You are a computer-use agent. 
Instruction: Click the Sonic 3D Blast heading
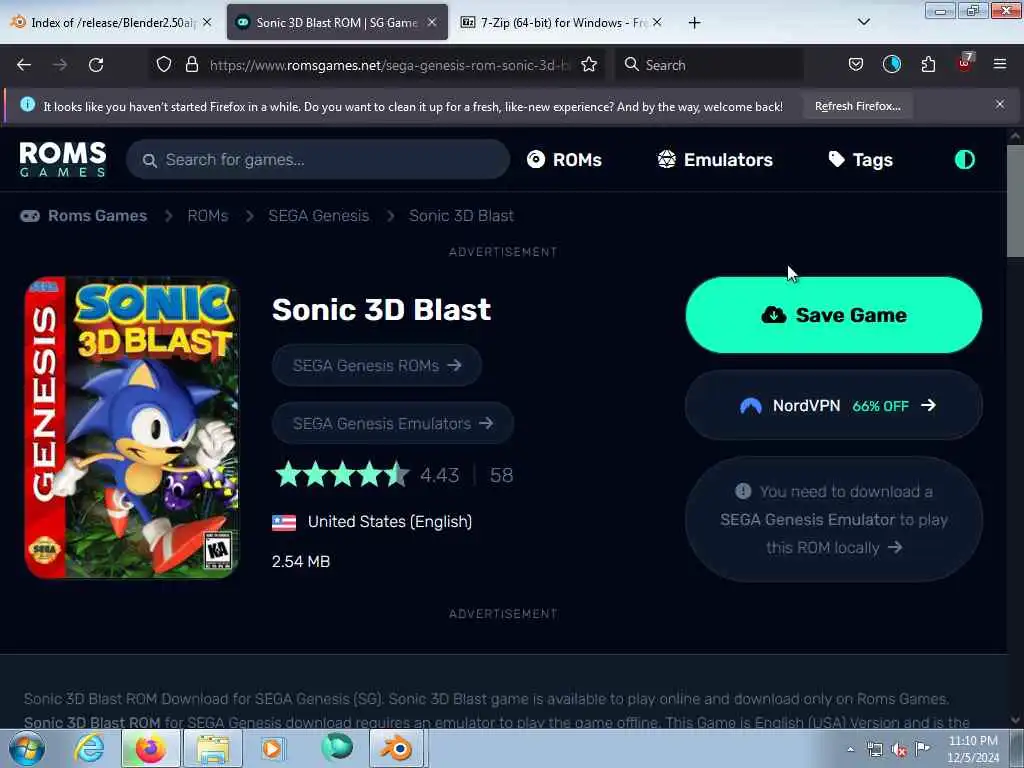(381, 310)
